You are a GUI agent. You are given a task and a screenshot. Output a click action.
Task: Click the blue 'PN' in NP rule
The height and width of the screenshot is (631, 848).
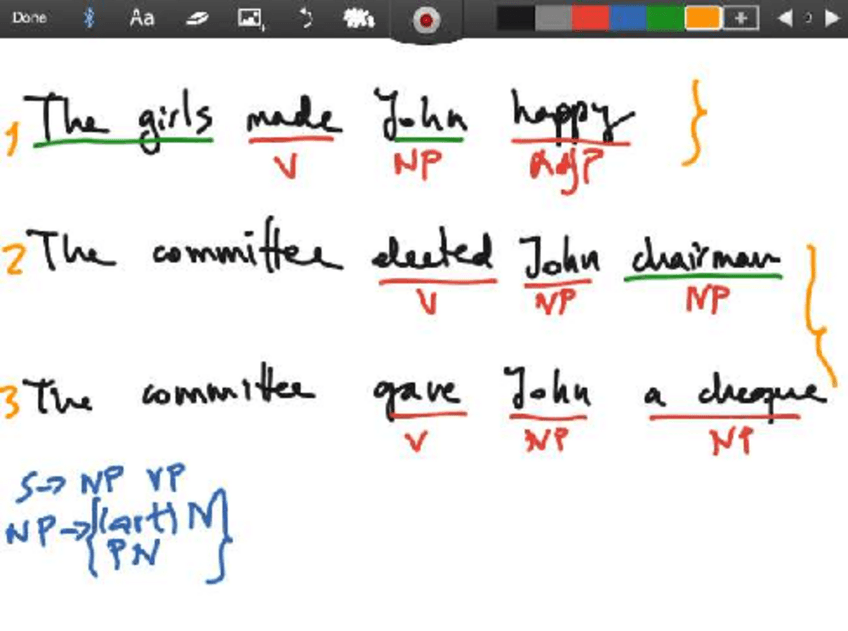135,554
